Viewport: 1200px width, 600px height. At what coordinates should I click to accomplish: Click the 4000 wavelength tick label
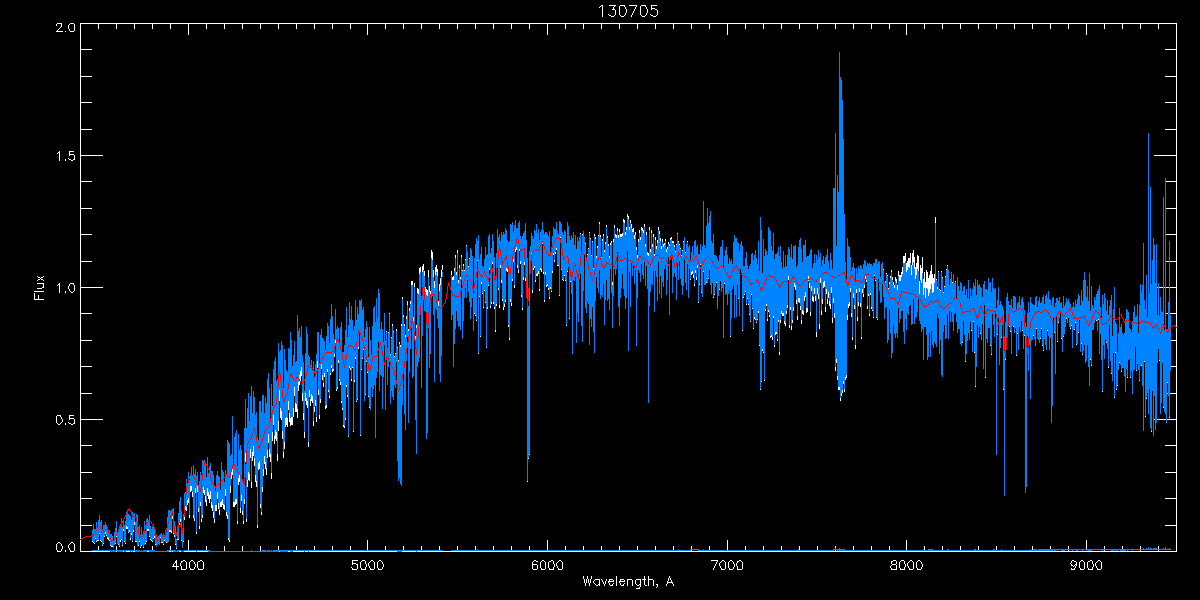point(188,564)
